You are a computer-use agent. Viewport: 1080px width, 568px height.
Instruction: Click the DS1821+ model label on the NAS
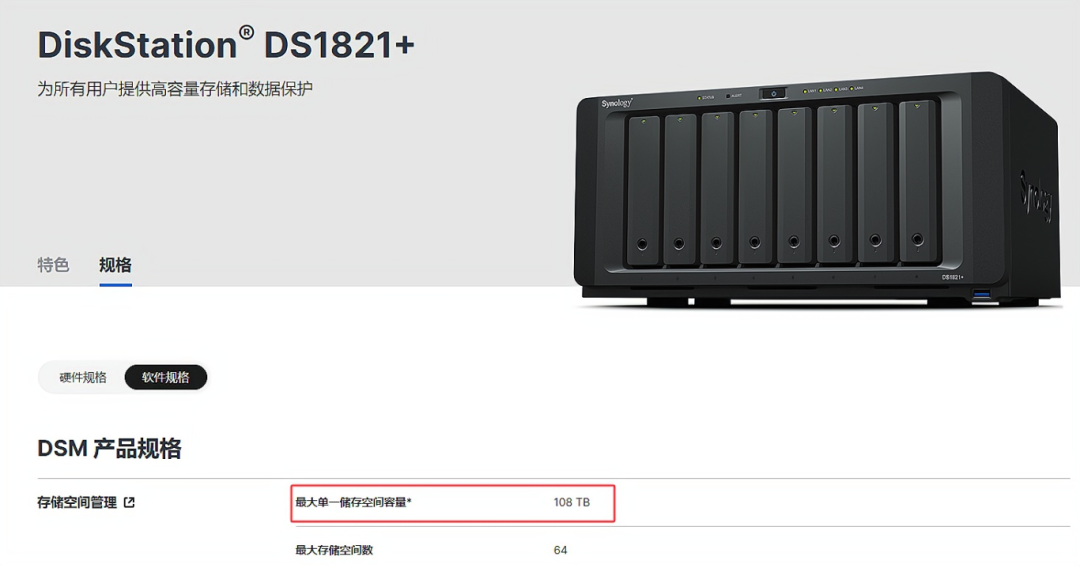(953, 277)
